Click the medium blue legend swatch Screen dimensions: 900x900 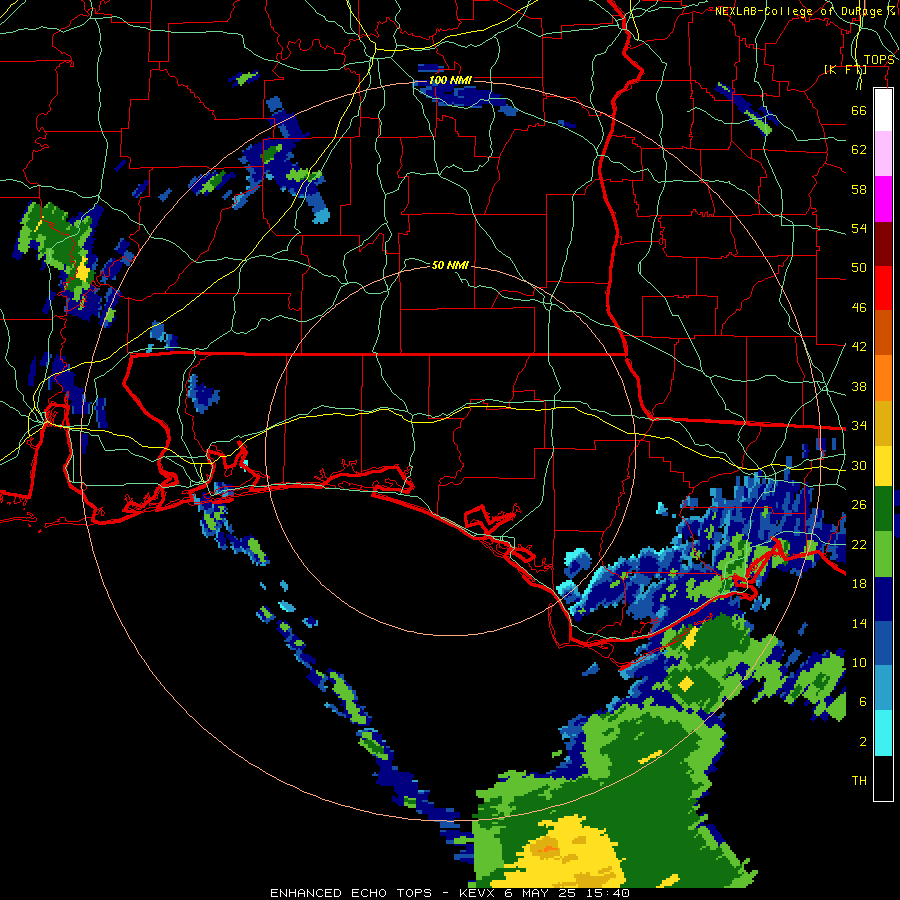click(x=883, y=644)
